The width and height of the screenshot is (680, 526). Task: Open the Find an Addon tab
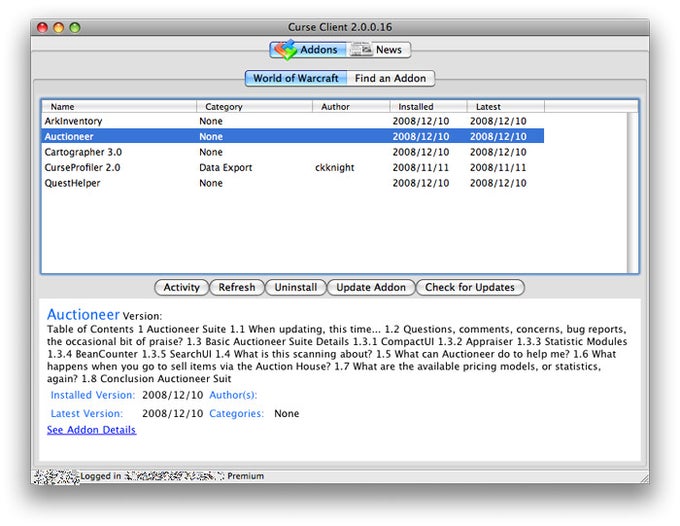coord(390,78)
